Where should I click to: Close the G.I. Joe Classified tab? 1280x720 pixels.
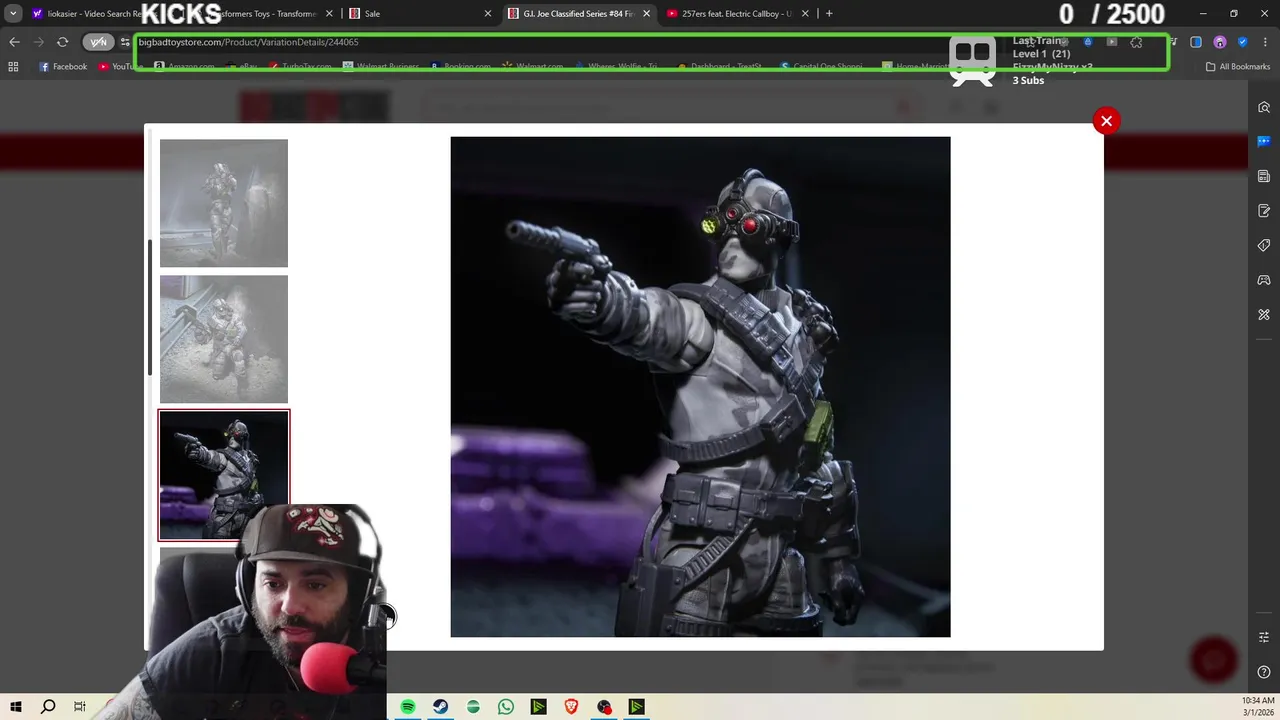tap(646, 14)
